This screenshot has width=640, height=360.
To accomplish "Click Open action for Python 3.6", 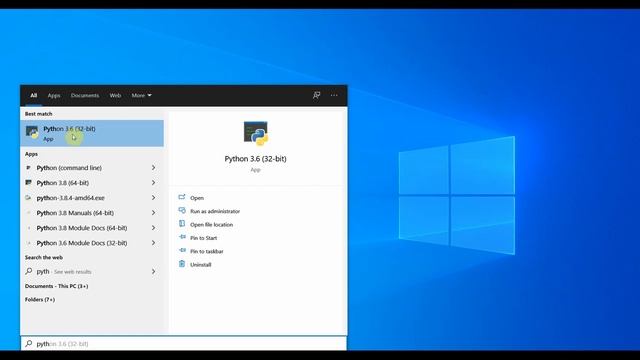I will (x=197, y=198).
